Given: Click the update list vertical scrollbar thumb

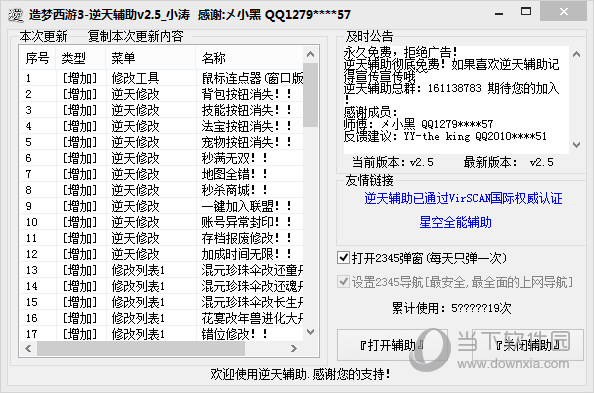Looking at the screenshot, I should pos(311,95).
